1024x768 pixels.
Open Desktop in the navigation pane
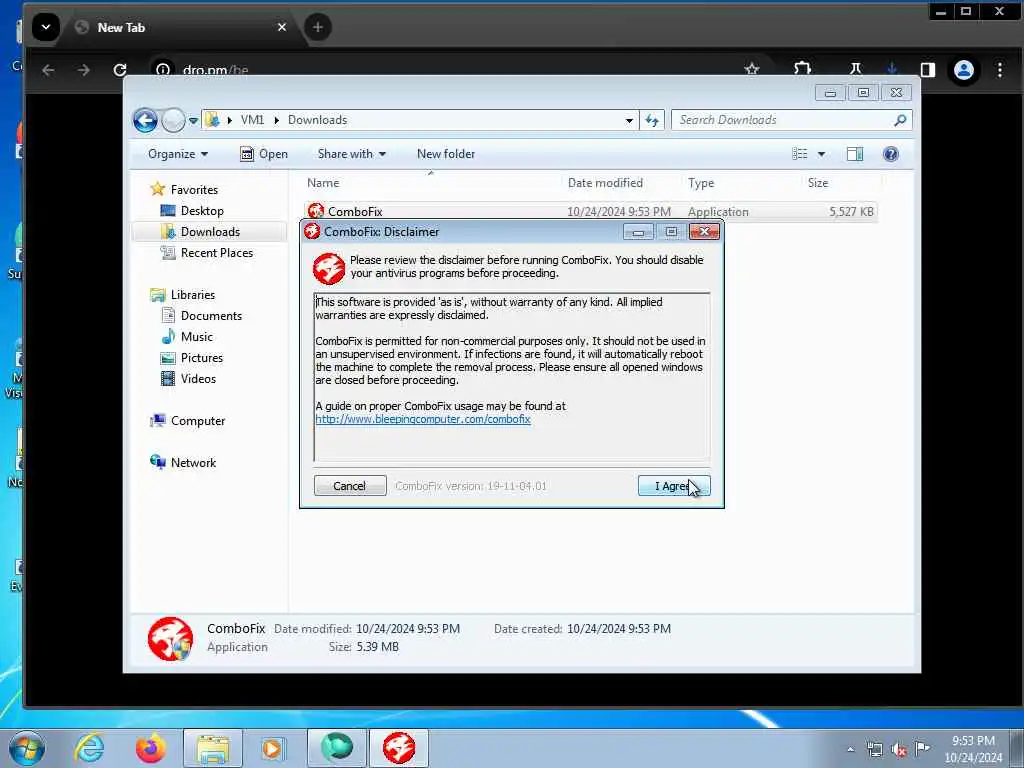click(202, 211)
